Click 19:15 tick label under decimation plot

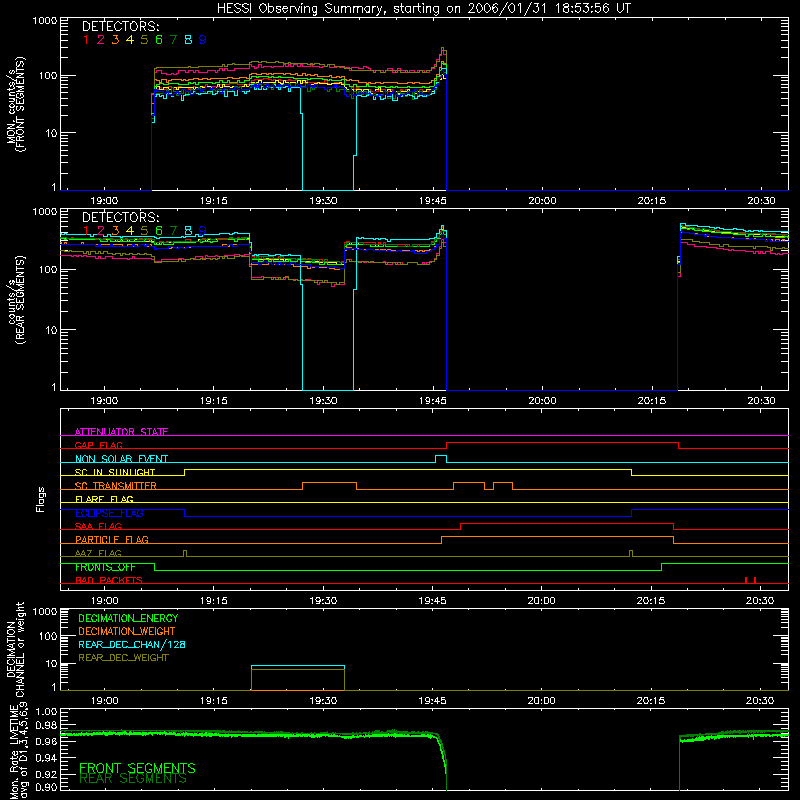click(213, 700)
